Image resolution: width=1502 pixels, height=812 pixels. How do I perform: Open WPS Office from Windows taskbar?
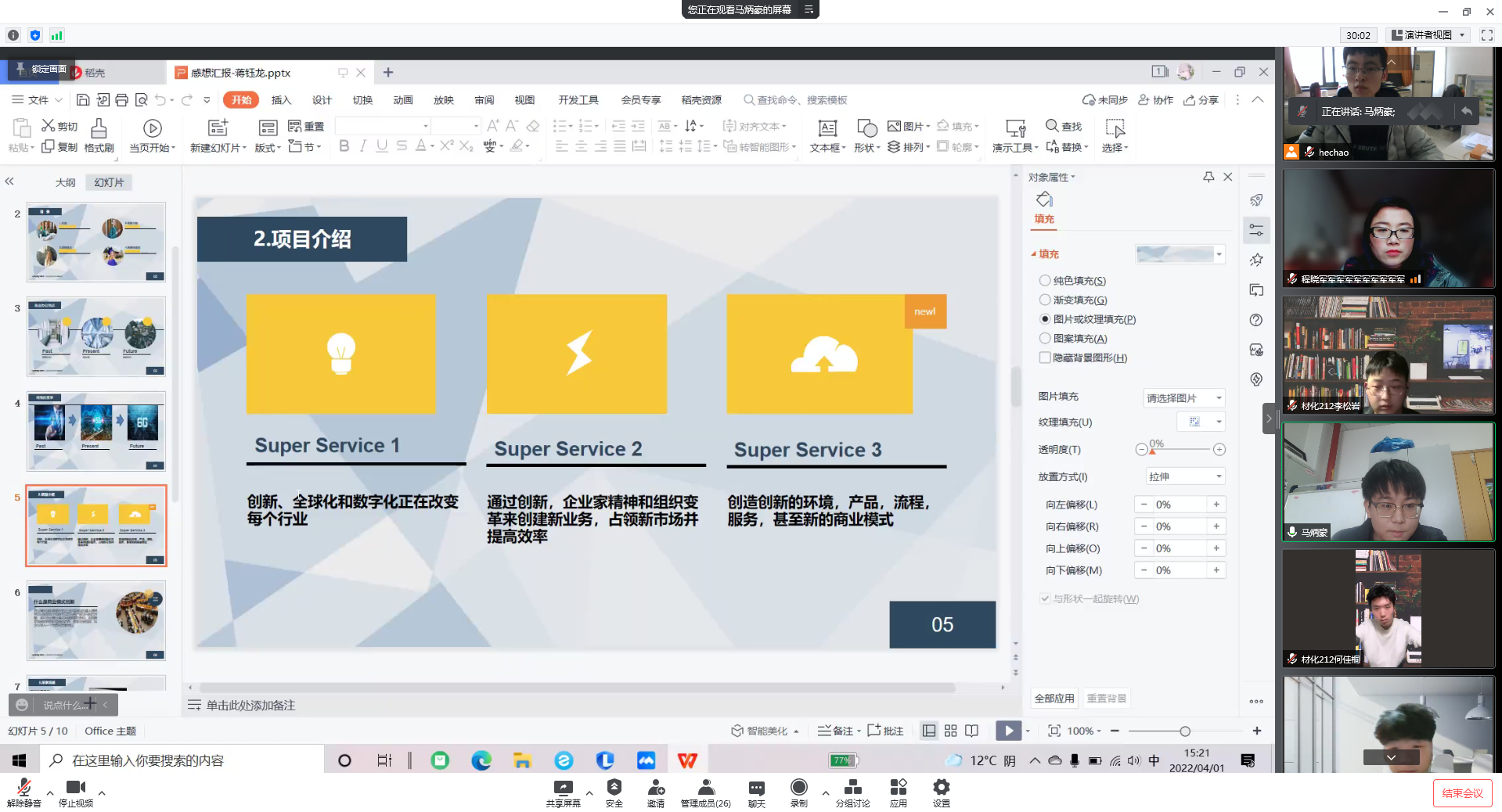687,760
